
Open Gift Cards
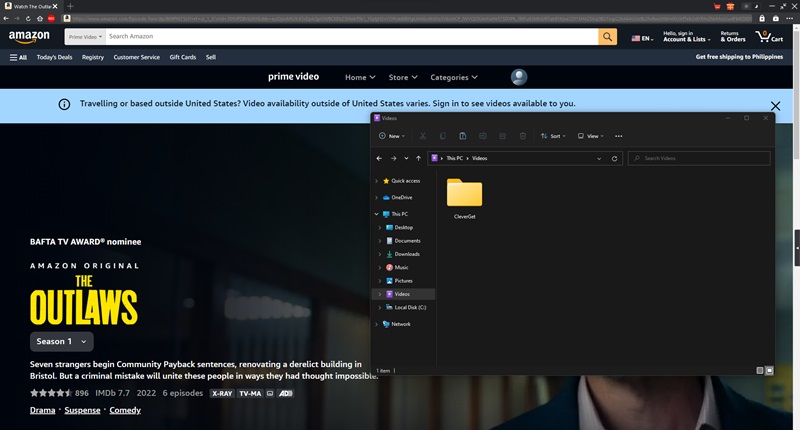[183, 57]
